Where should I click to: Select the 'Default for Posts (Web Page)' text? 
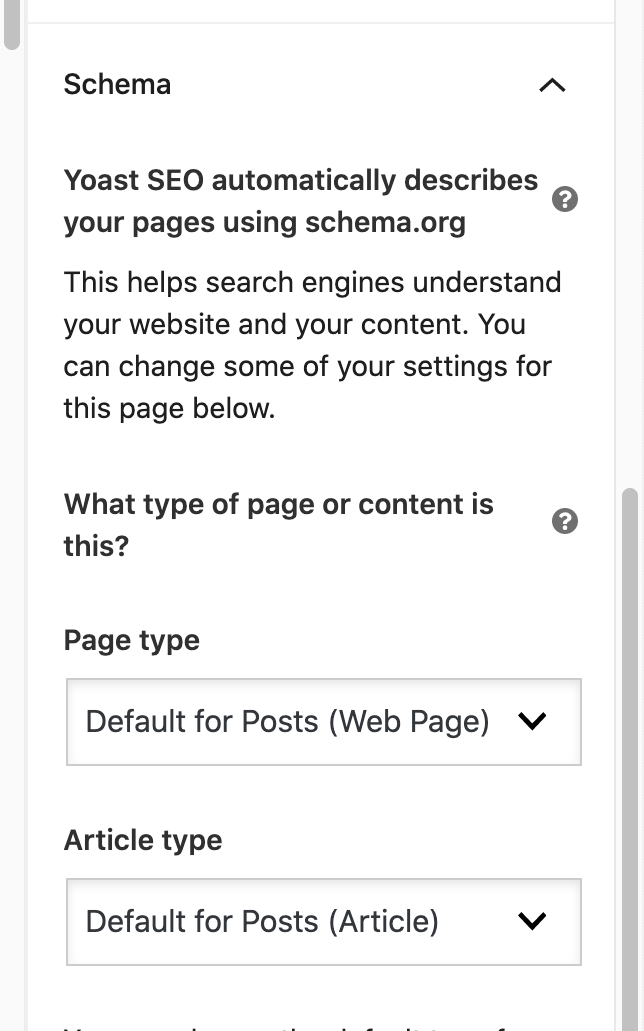[x=287, y=722]
